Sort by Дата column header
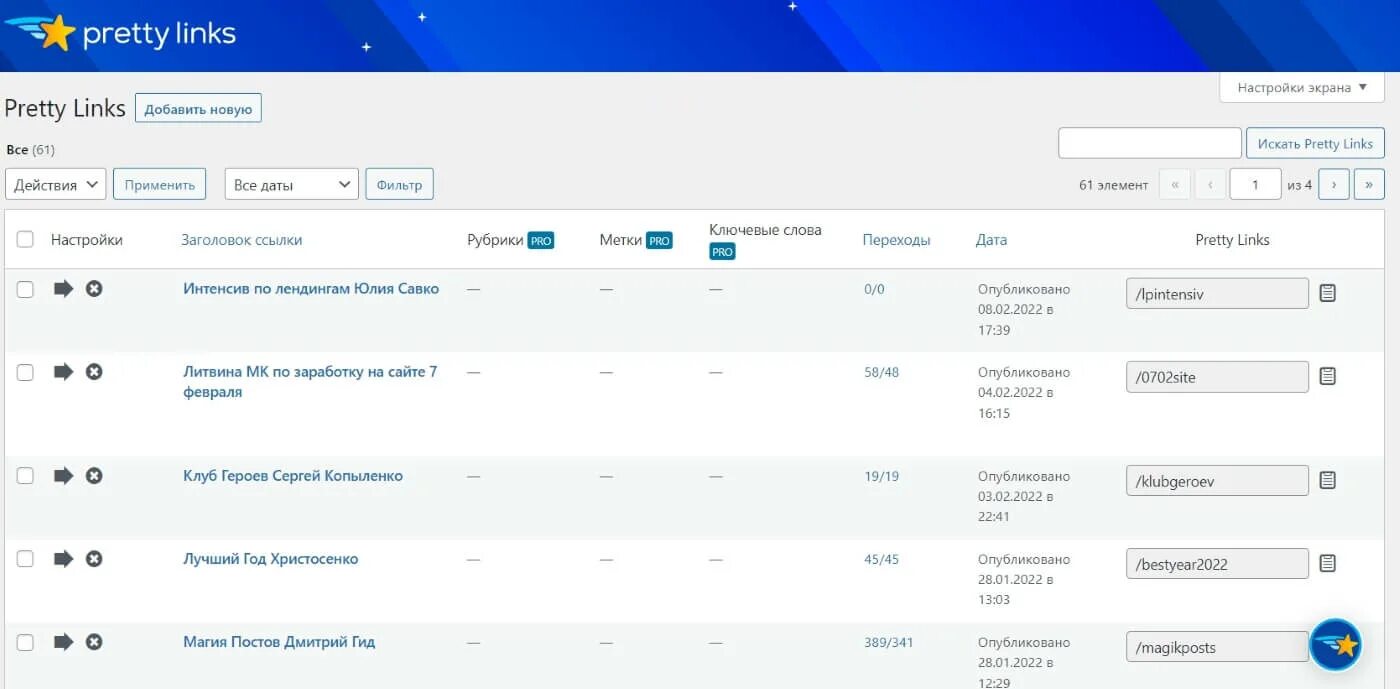 pos(991,240)
